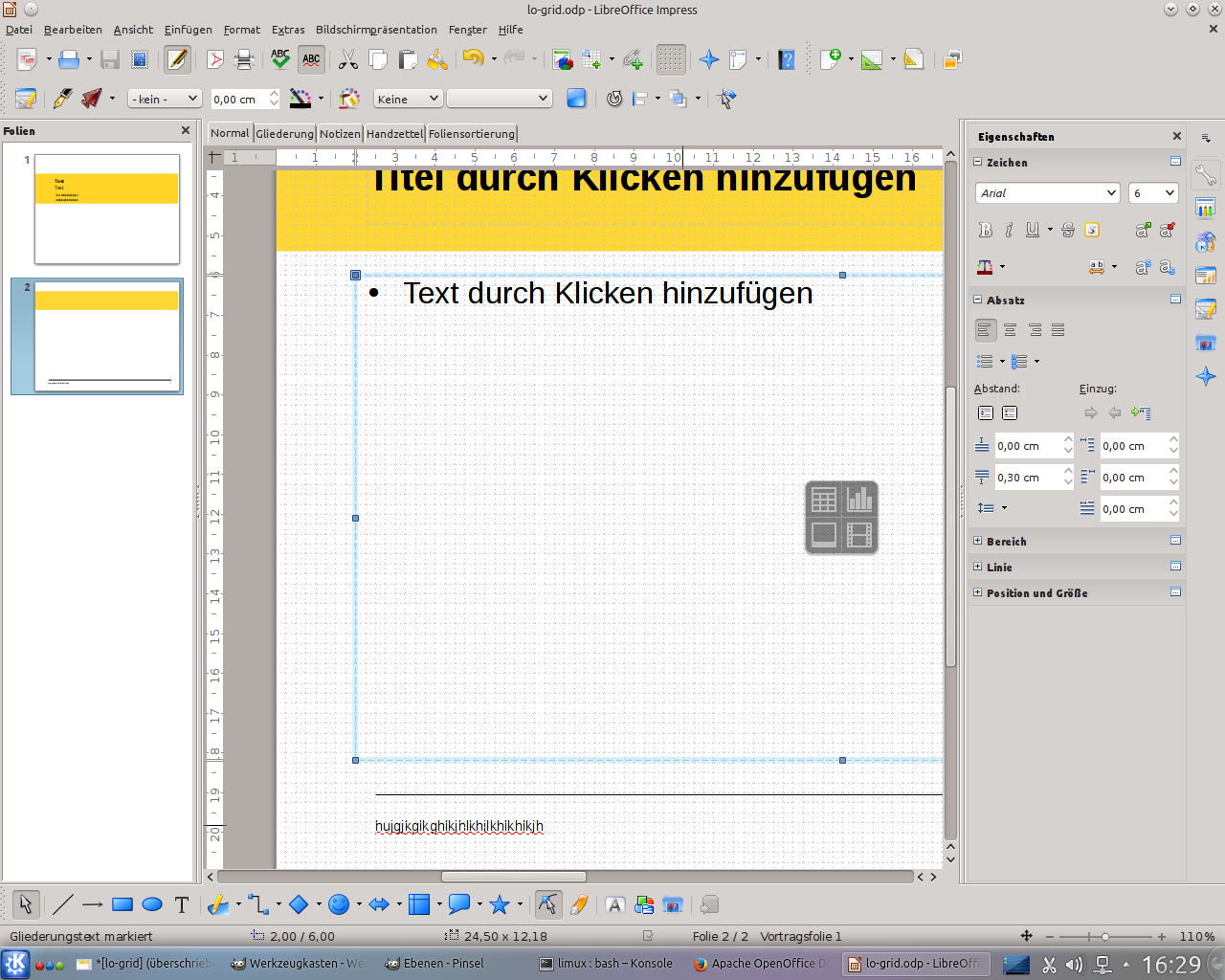Screen dimensions: 1225x980
Task: Toggle AutoSpellcheck in toolbar
Action: click(x=311, y=60)
